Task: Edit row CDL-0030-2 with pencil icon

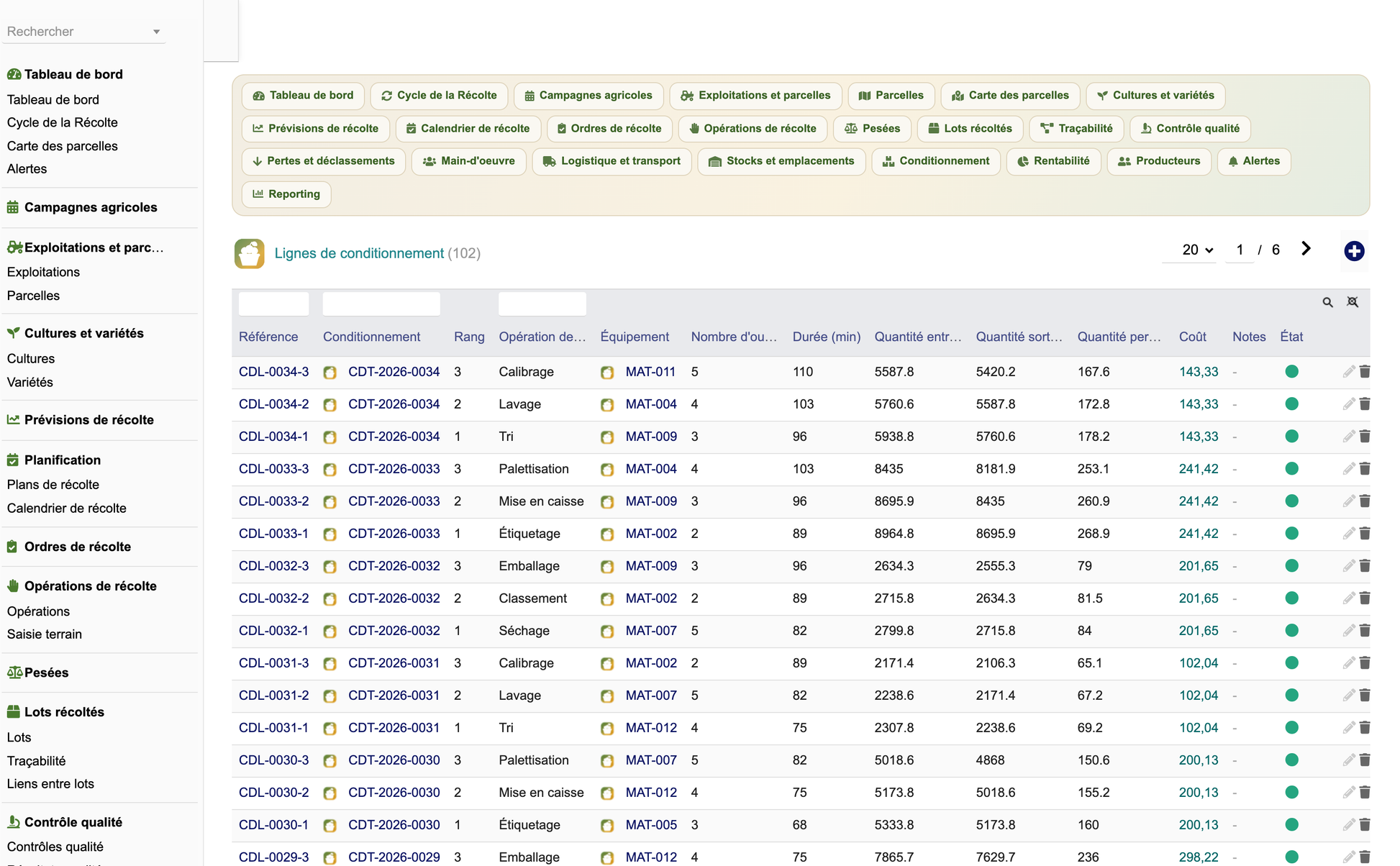Action: 1348,793
